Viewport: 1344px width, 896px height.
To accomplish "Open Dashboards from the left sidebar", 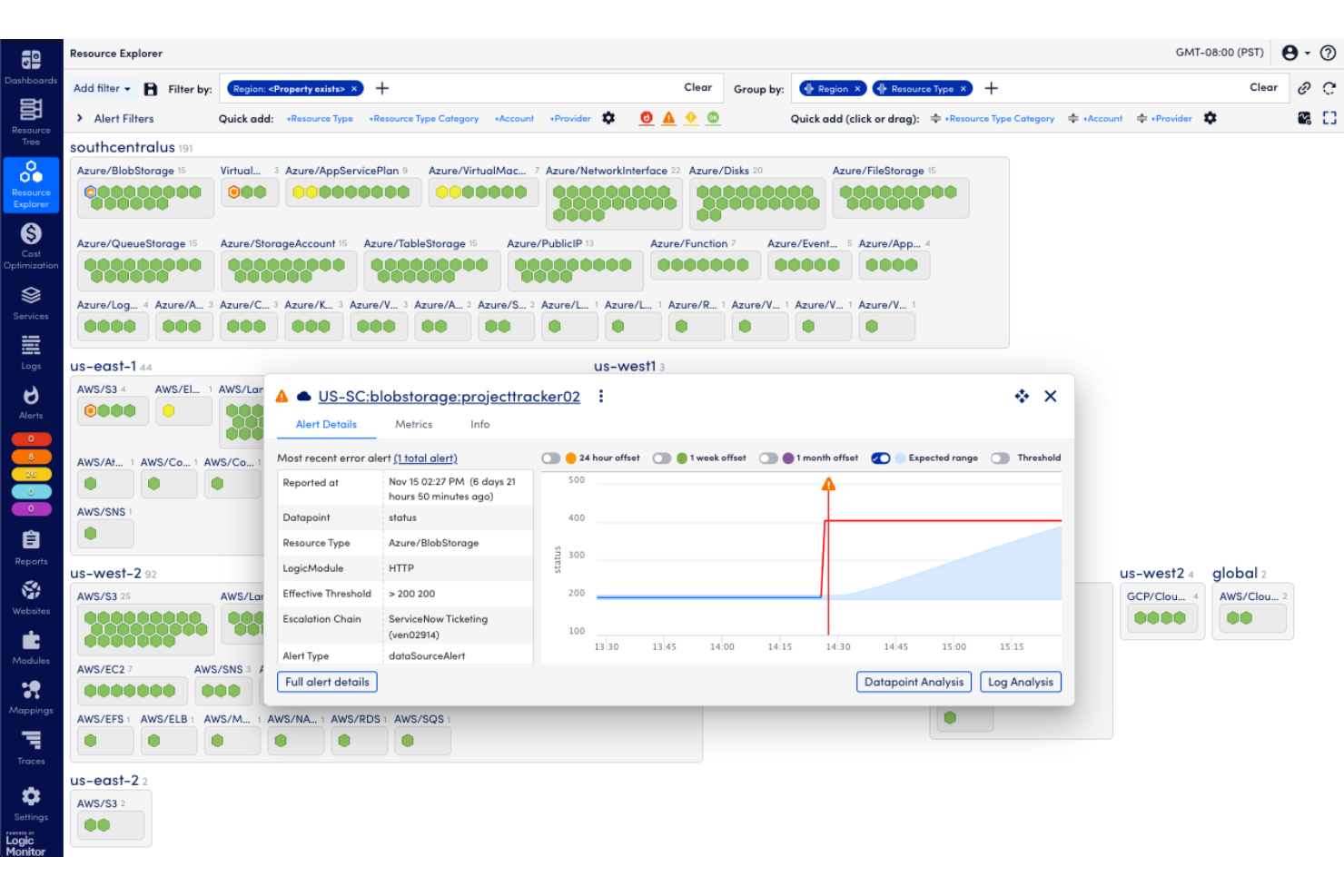I will [31, 63].
